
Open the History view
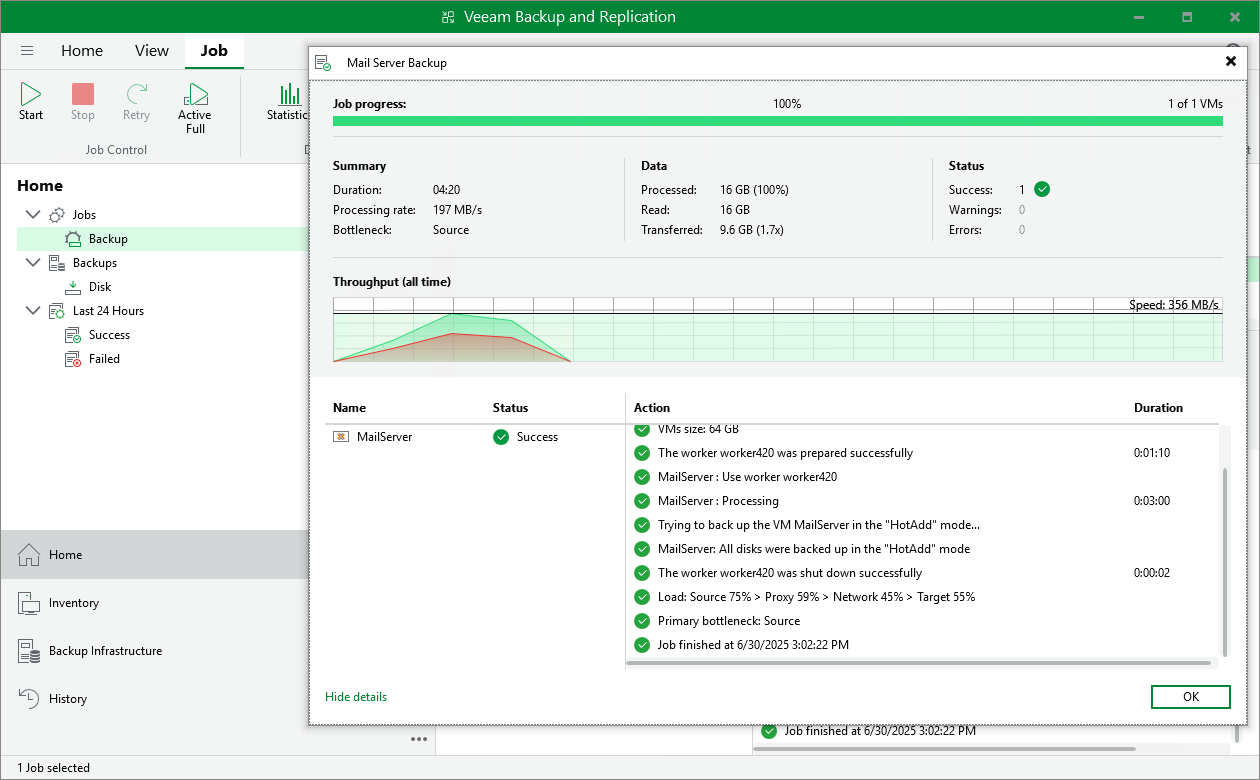pyautogui.click(x=154, y=699)
